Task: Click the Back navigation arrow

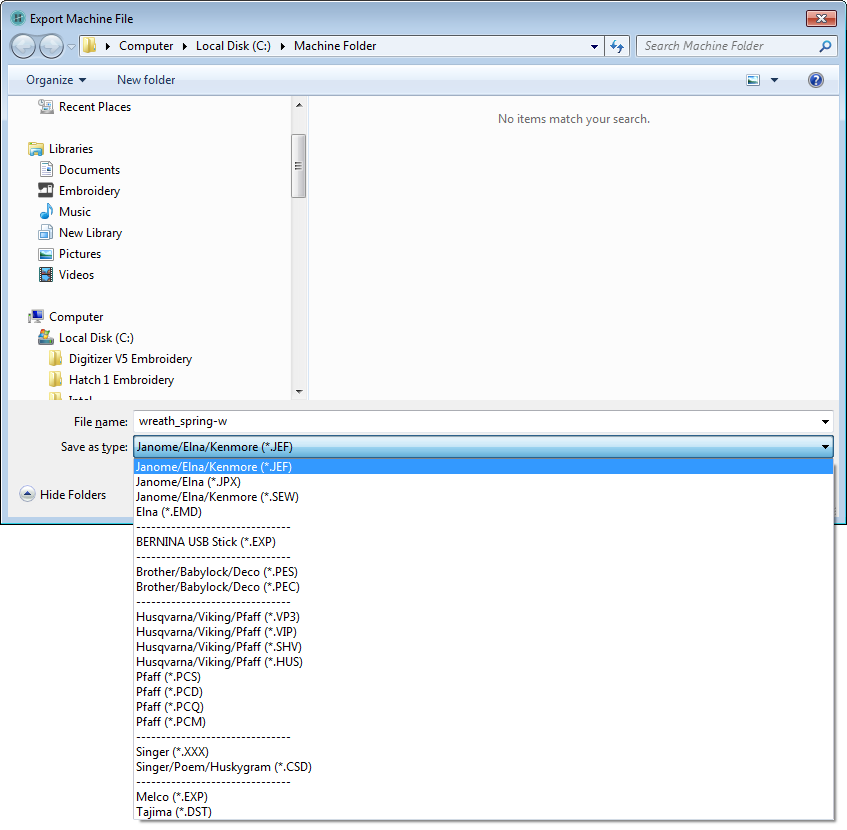Action: (23, 46)
